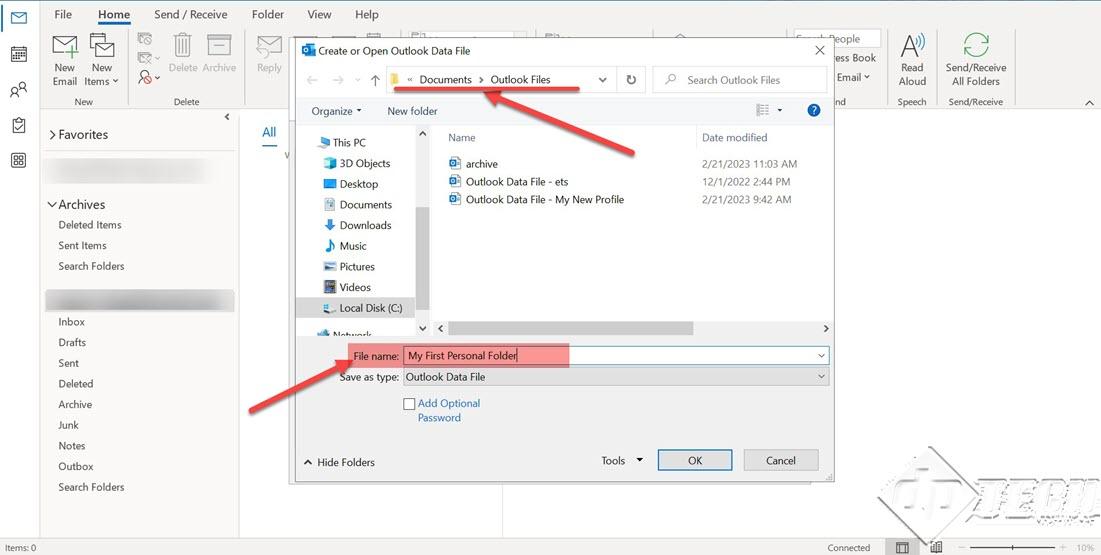Open the People icon in left sidebar
Image resolution: width=1101 pixels, height=555 pixels.
18,90
